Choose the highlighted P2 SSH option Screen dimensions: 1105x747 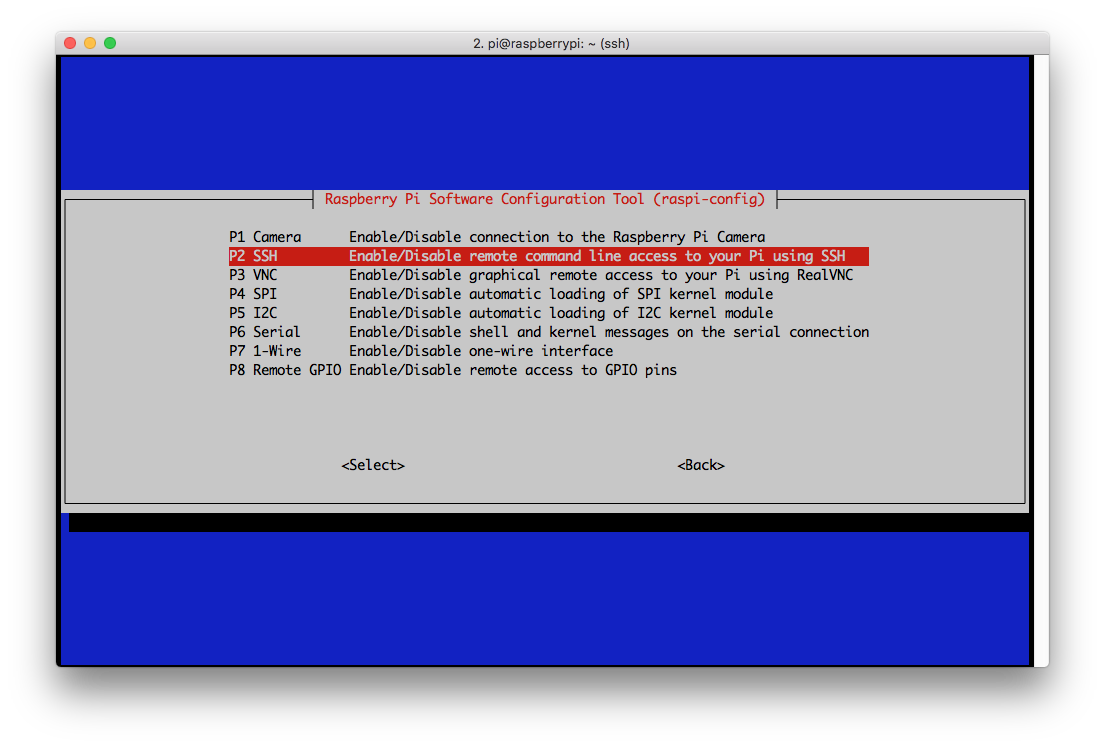(x=548, y=256)
